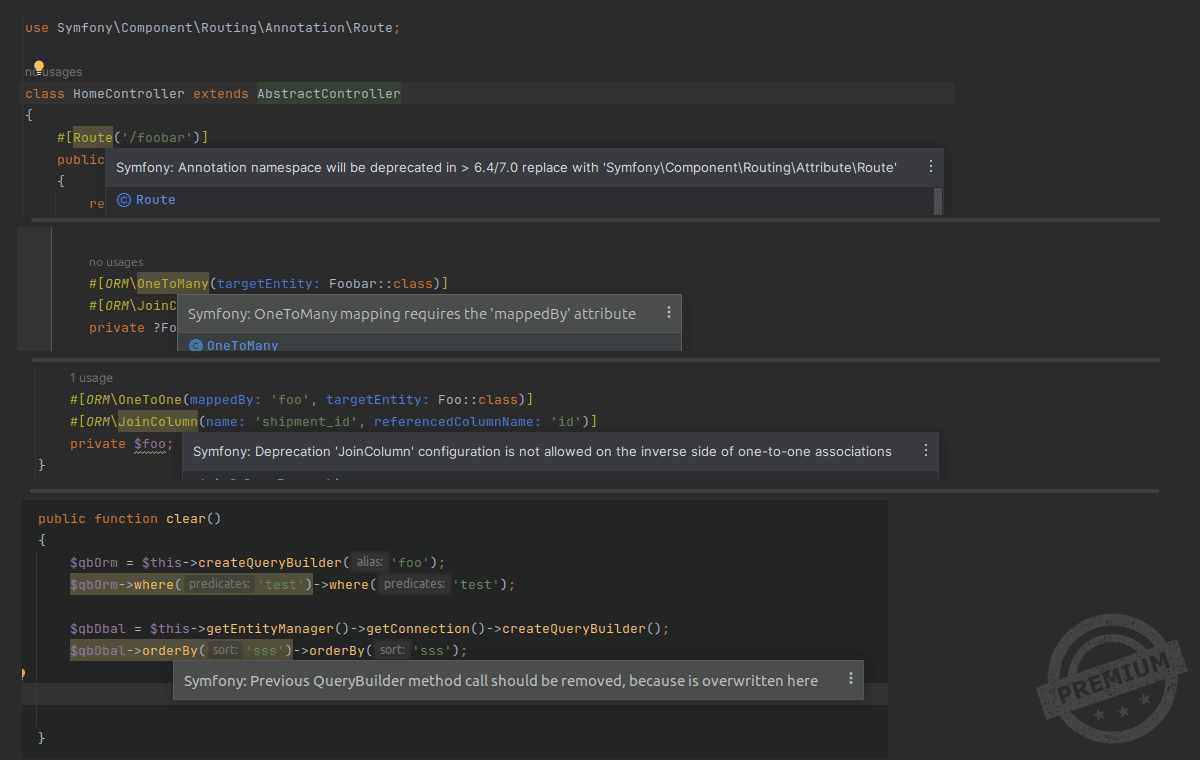Click the OneToMany class icon in tooltip

click(196, 346)
